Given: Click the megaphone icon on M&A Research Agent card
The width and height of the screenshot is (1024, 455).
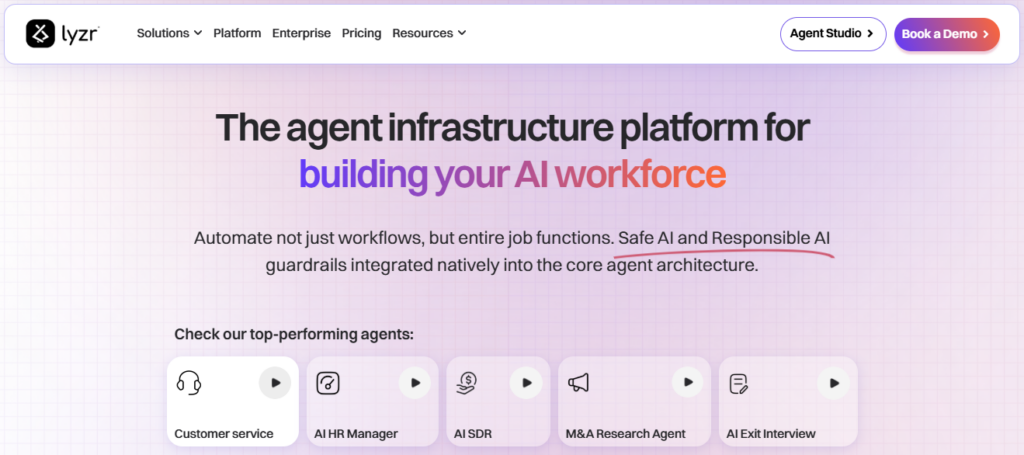Looking at the screenshot, I should coord(578,383).
